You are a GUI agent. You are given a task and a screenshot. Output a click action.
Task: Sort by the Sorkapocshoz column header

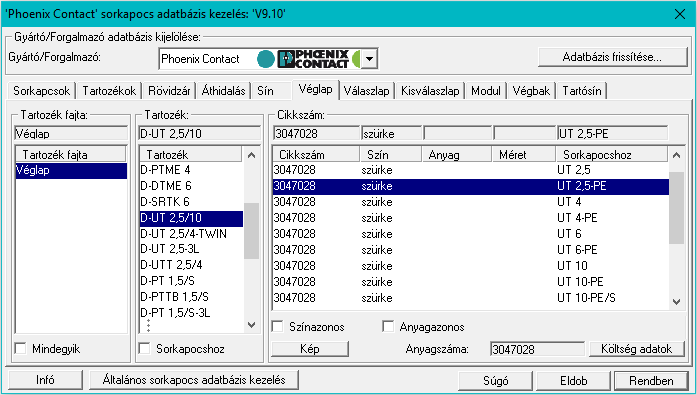coord(611,155)
